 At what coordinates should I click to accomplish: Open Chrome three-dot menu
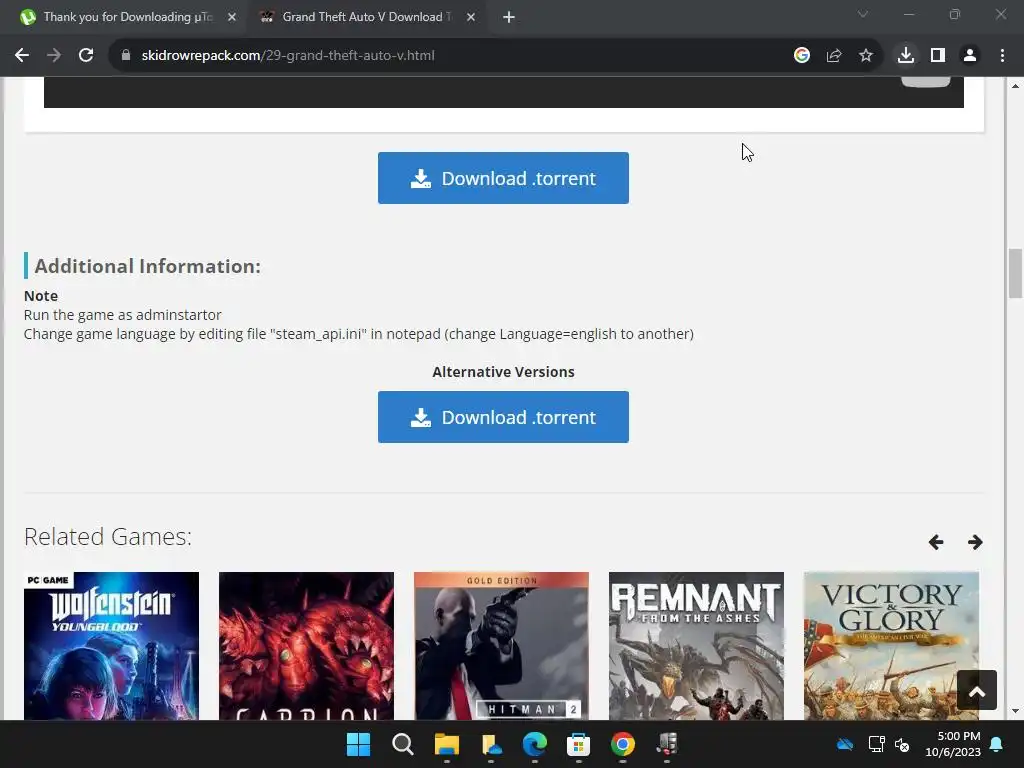coord(1002,56)
